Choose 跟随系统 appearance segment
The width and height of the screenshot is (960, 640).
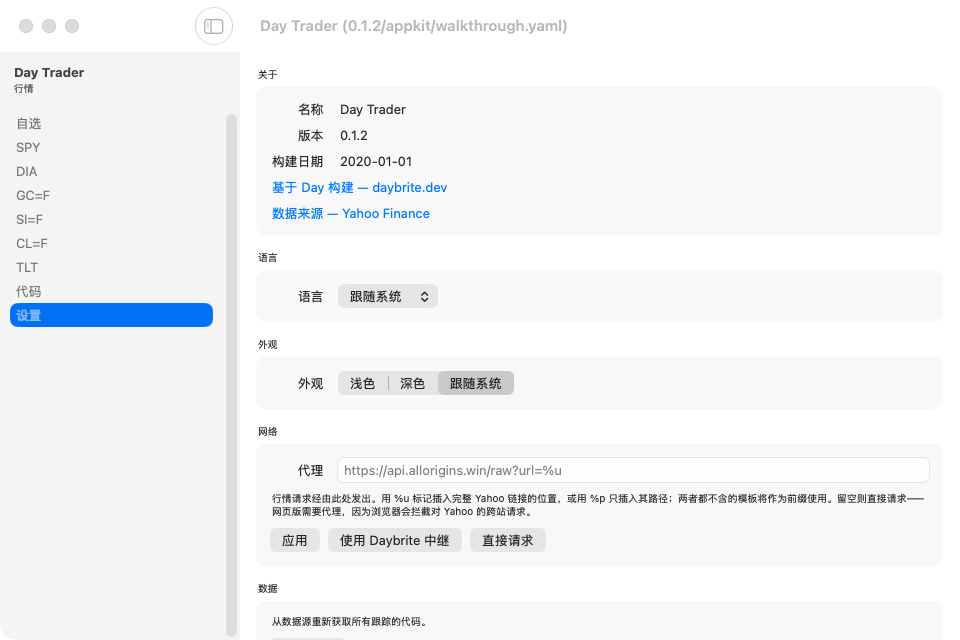click(x=476, y=383)
